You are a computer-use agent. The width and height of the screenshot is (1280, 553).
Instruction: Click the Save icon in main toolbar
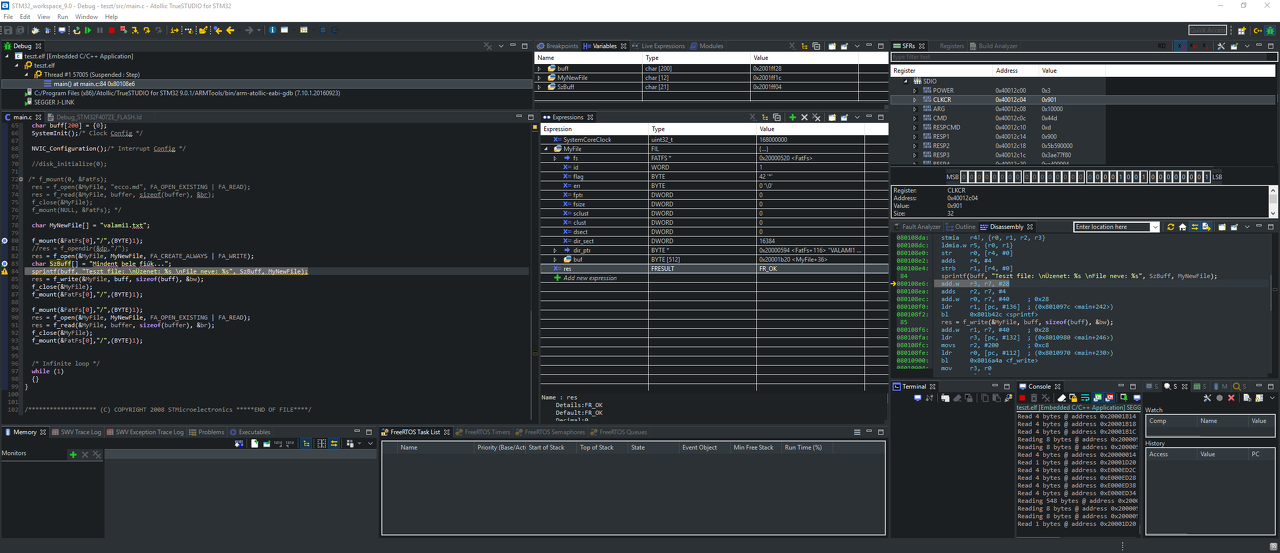8,30
